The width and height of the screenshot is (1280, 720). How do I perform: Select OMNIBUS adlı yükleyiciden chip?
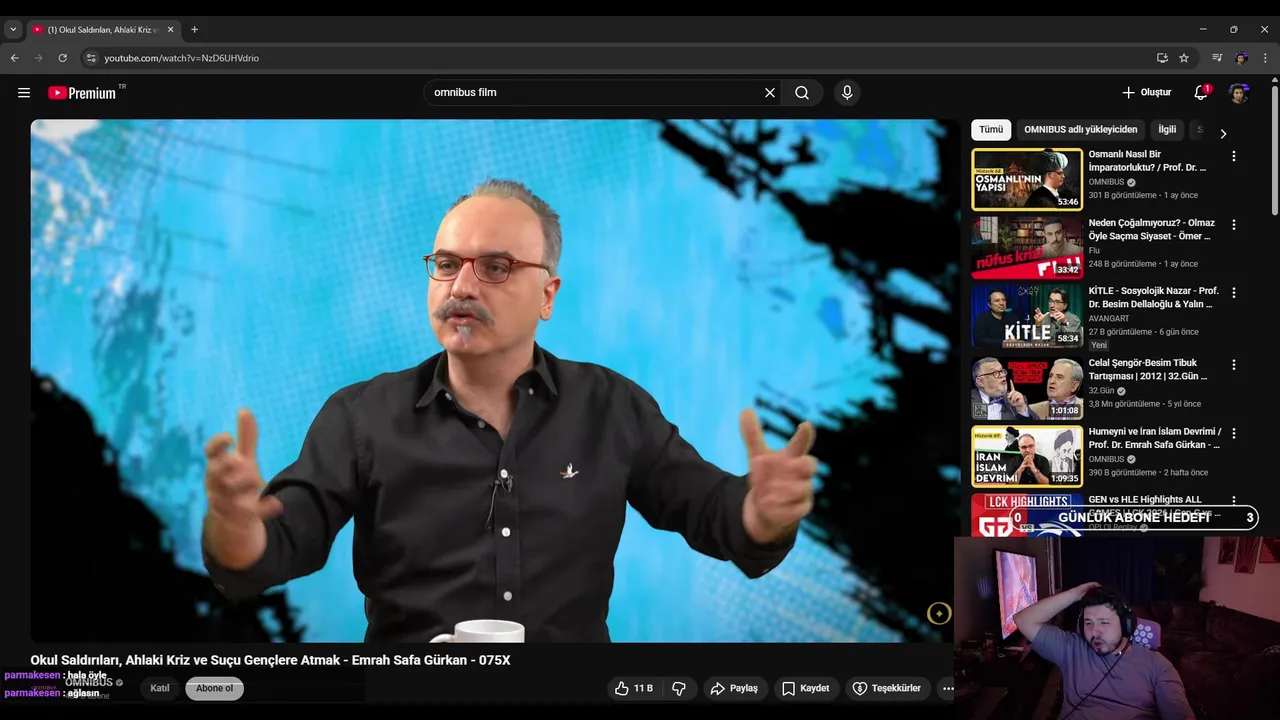click(x=1080, y=130)
